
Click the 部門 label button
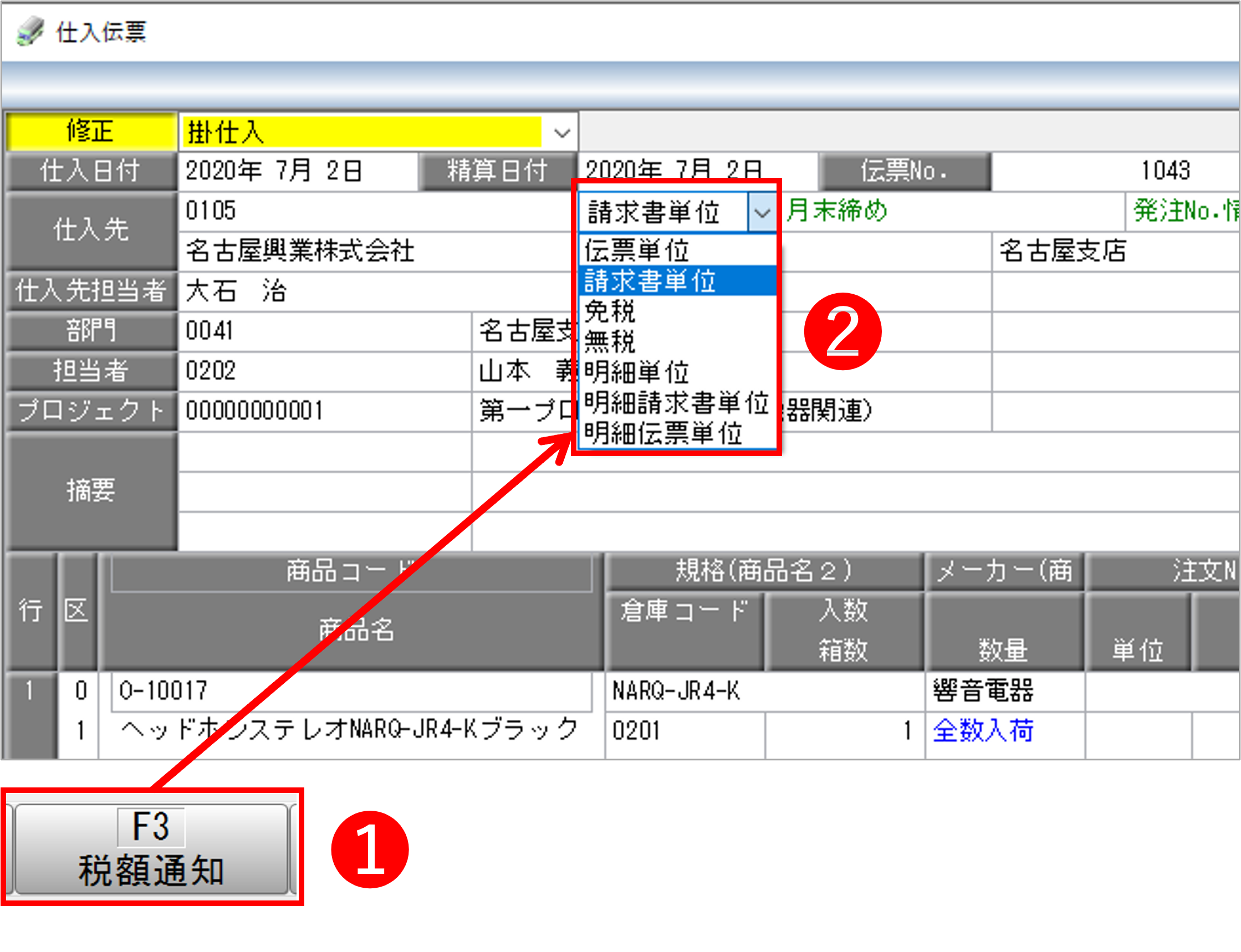click(91, 330)
